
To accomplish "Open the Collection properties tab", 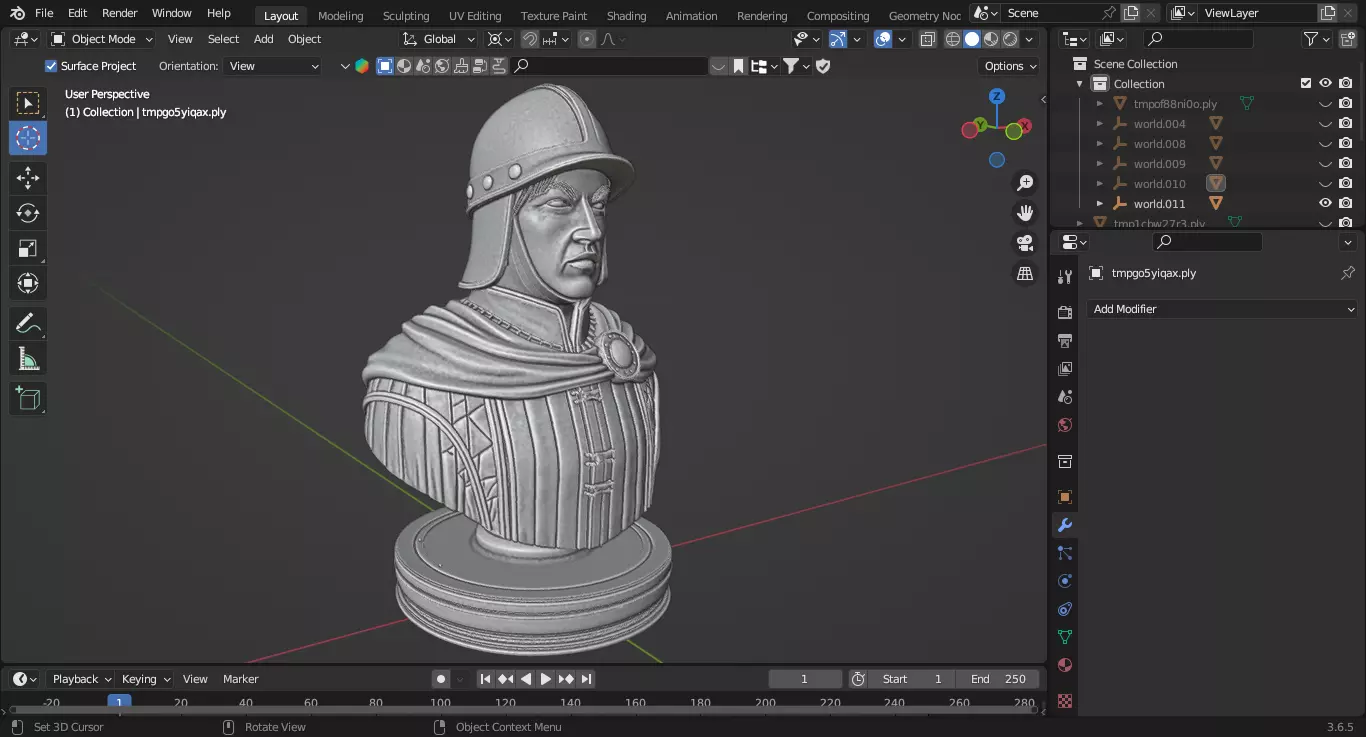I will pos(1065,461).
